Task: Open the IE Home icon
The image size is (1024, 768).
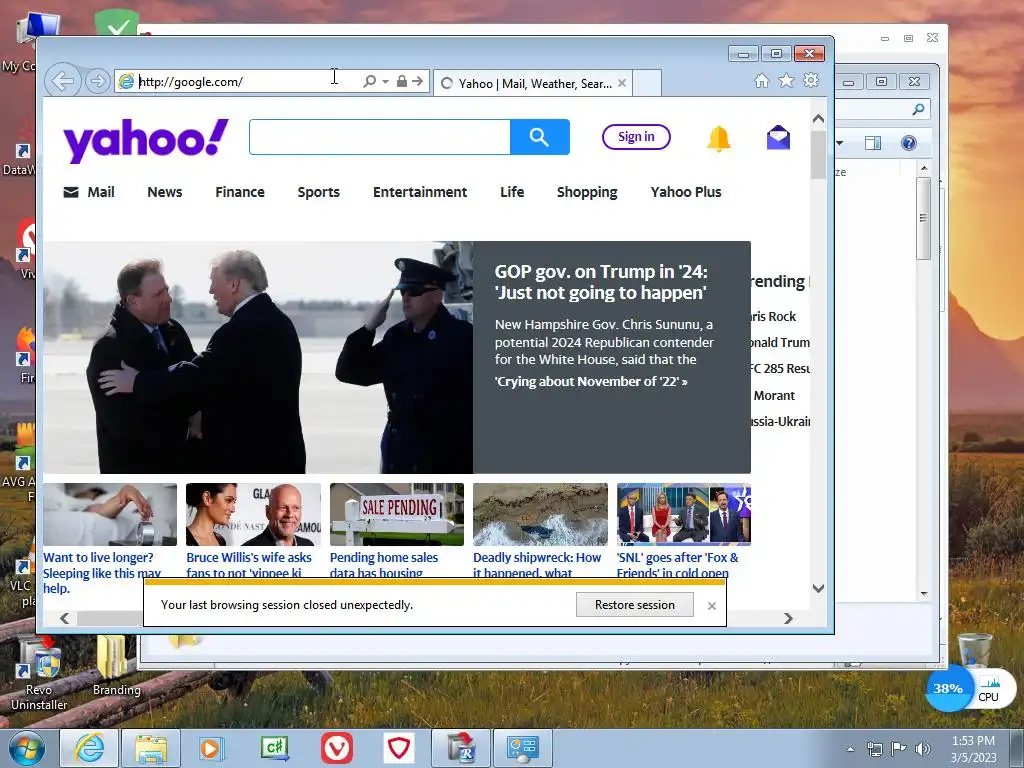Action: (x=761, y=80)
